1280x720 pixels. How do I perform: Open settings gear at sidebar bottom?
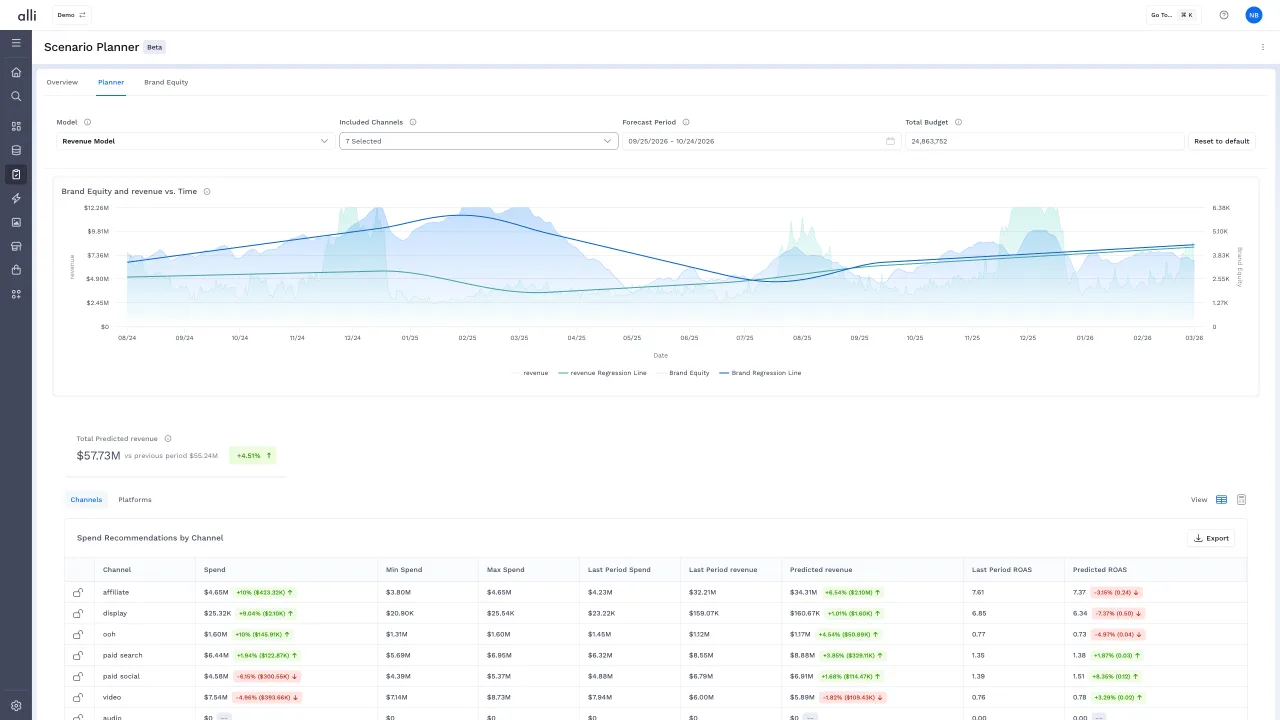tap(16, 706)
